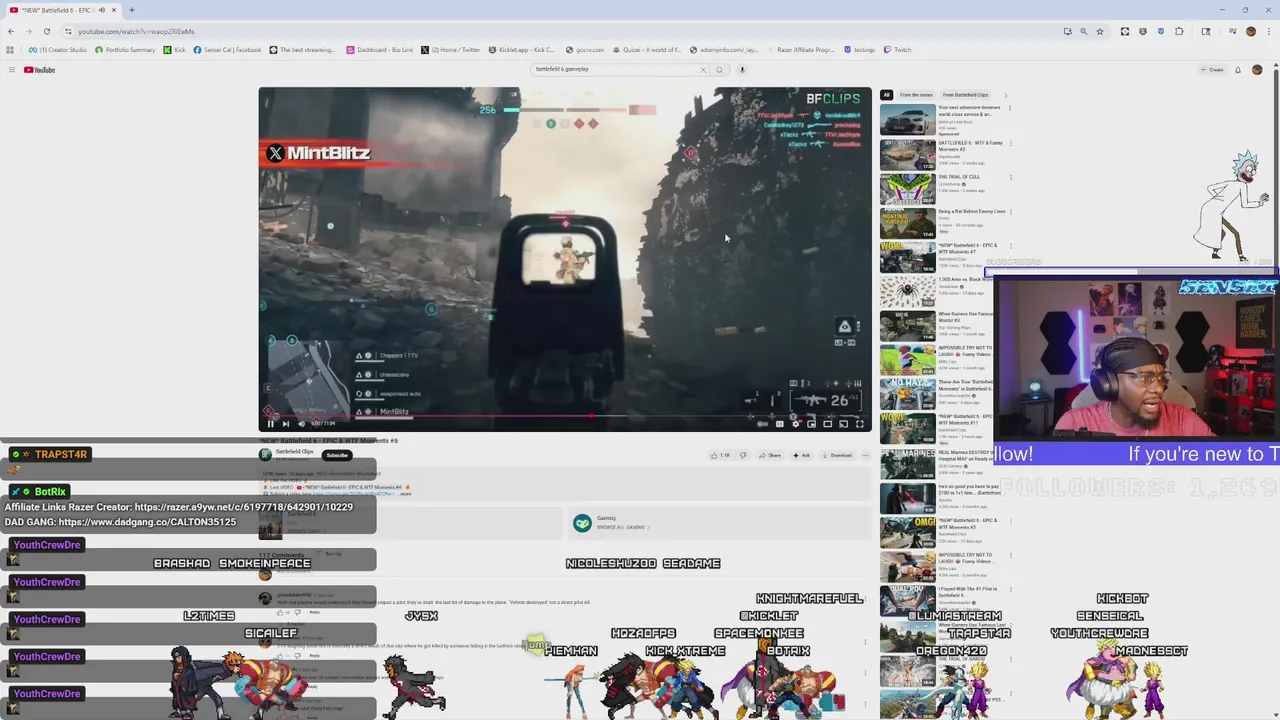Open Razer Affiliate Program bookmark
This screenshot has width=1280, height=720.
pyautogui.click(x=800, y=50)
